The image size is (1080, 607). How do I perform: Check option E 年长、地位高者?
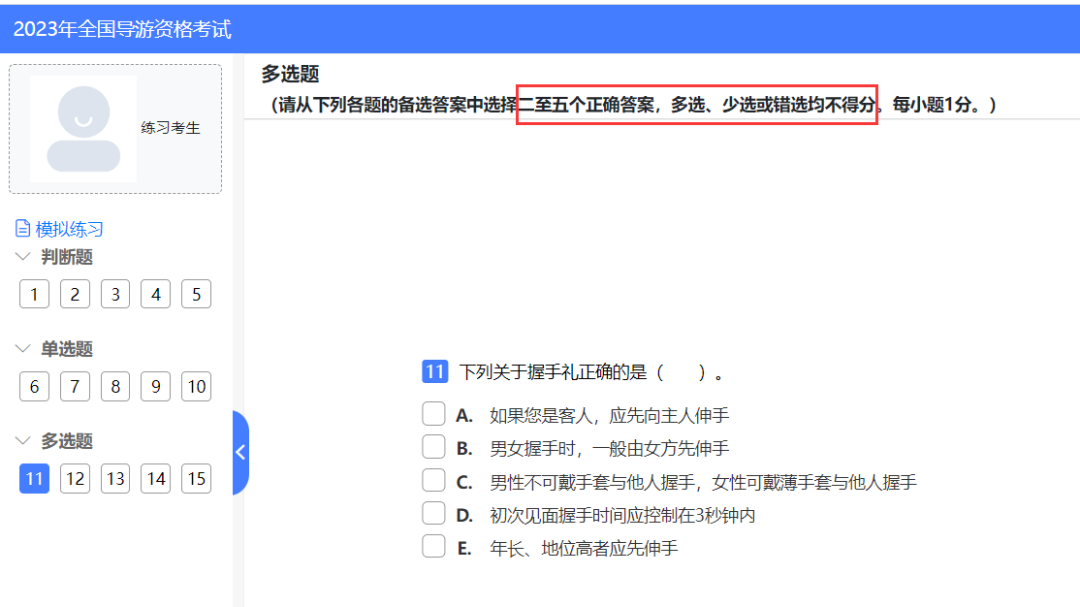click(x=433, y=546)
